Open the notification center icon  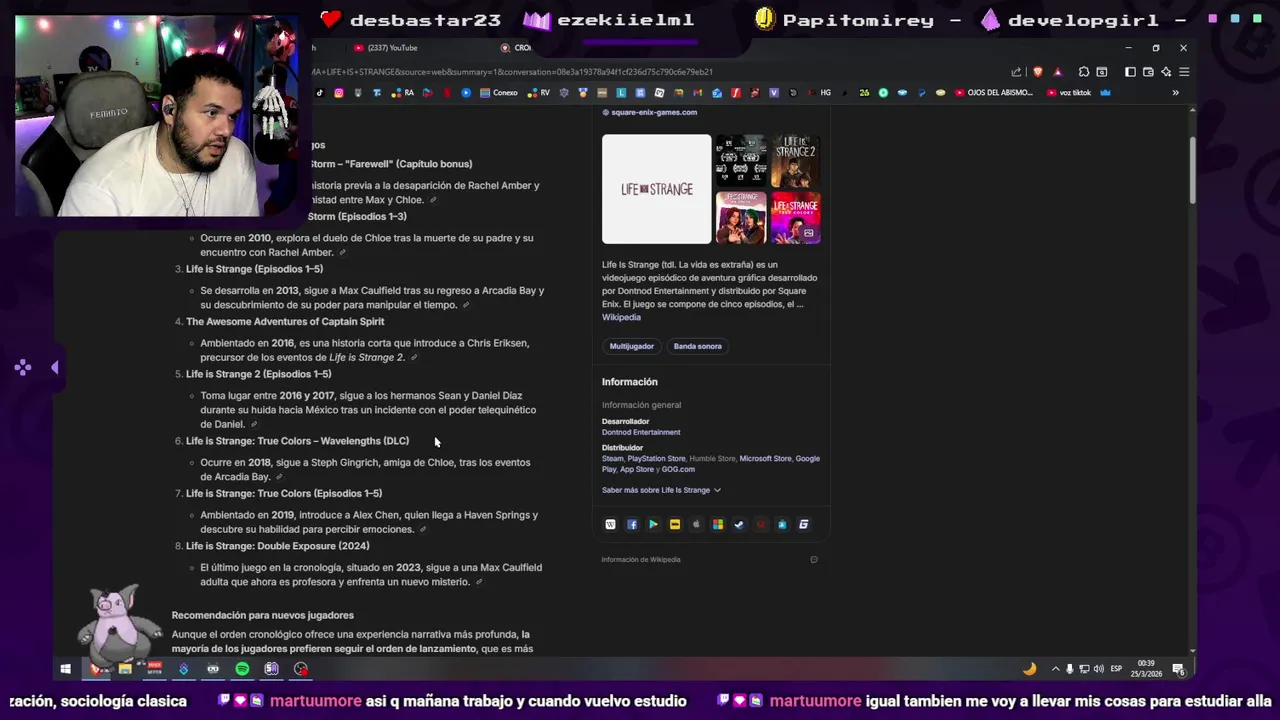pyautogui.click(x=1178, y=669)
